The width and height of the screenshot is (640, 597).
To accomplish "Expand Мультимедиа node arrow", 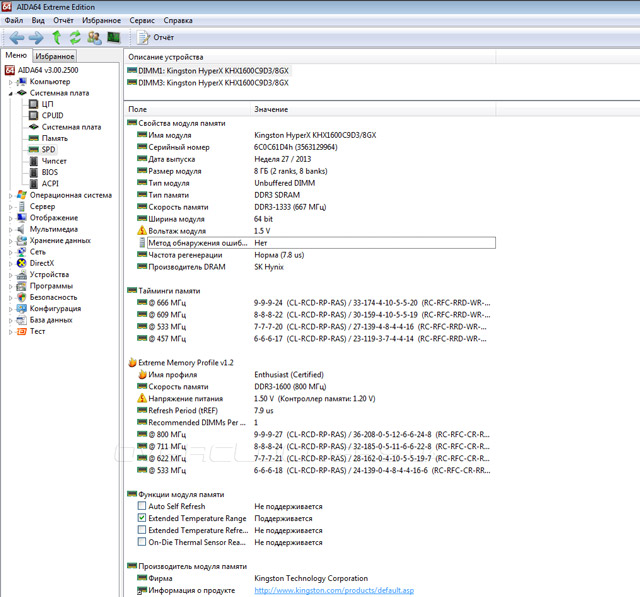I will (11, 230).
